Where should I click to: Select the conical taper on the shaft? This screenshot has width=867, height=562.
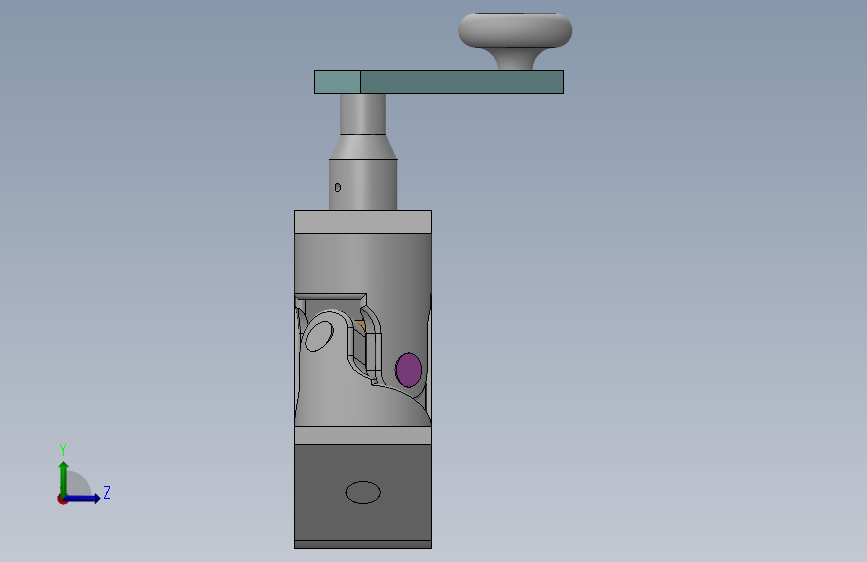coord(363,147)
